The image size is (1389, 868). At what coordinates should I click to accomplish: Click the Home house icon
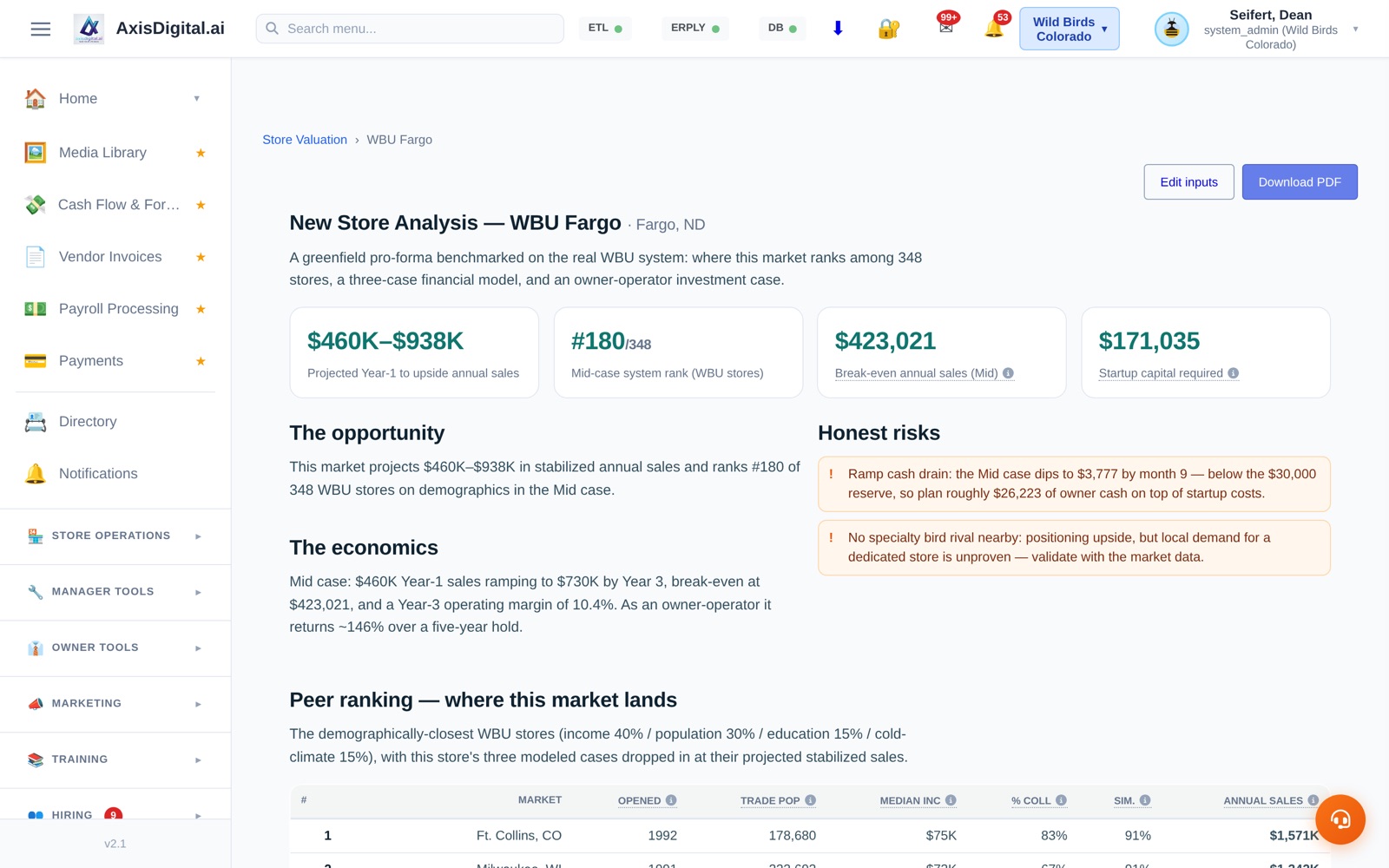pyautogui.click(x=36, y=99)
